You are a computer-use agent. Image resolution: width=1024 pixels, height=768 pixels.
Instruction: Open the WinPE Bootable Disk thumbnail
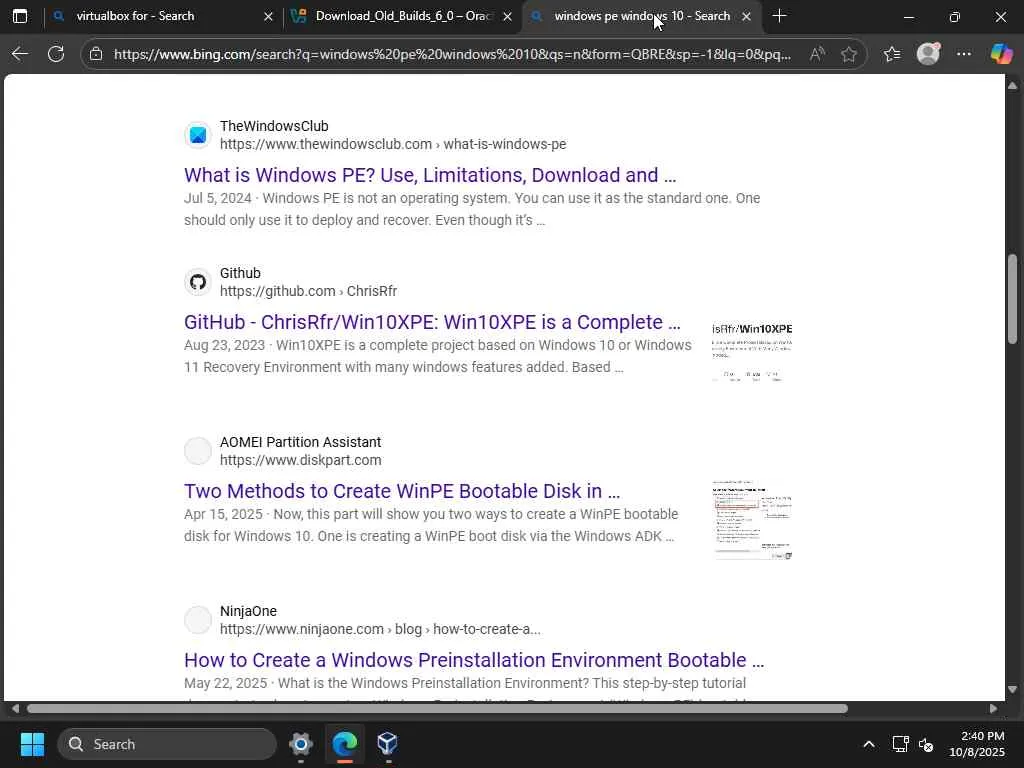click(x=752, y=520)
